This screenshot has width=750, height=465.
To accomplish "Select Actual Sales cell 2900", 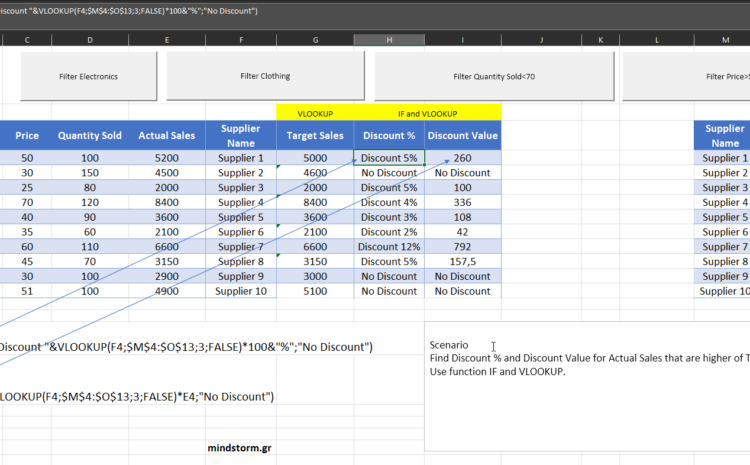I will [167, 277].
